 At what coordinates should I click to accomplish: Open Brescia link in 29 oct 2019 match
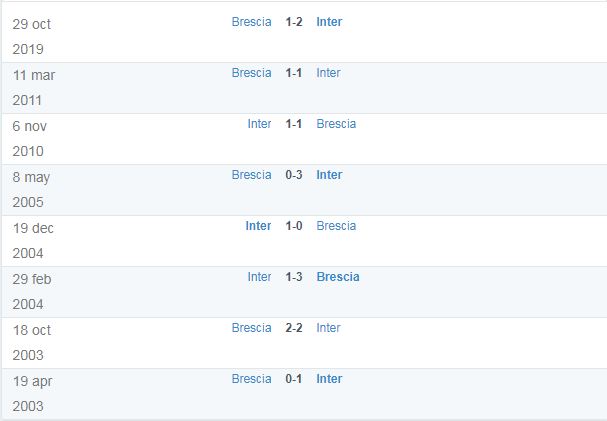pyautogui.click(x=251, y=22)
